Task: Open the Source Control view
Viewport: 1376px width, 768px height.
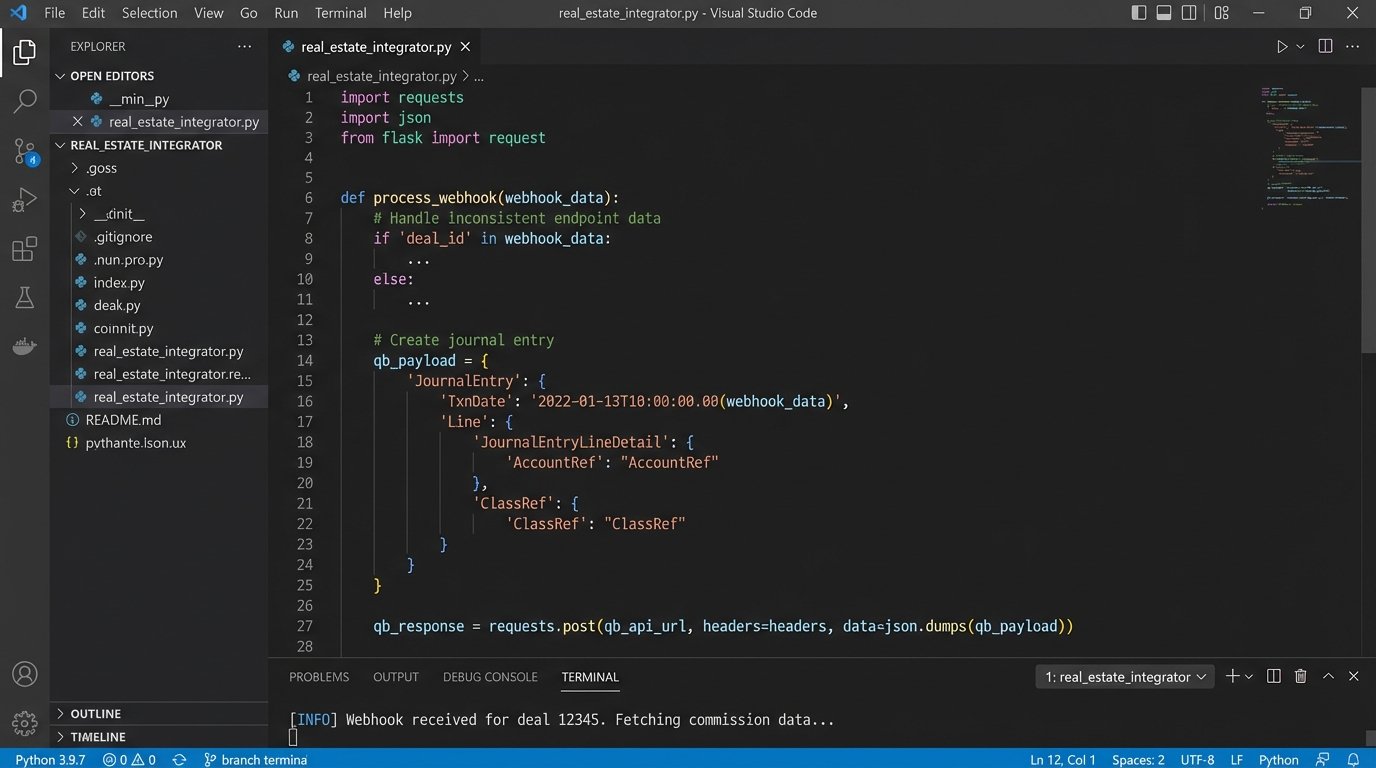Action: 25,151
